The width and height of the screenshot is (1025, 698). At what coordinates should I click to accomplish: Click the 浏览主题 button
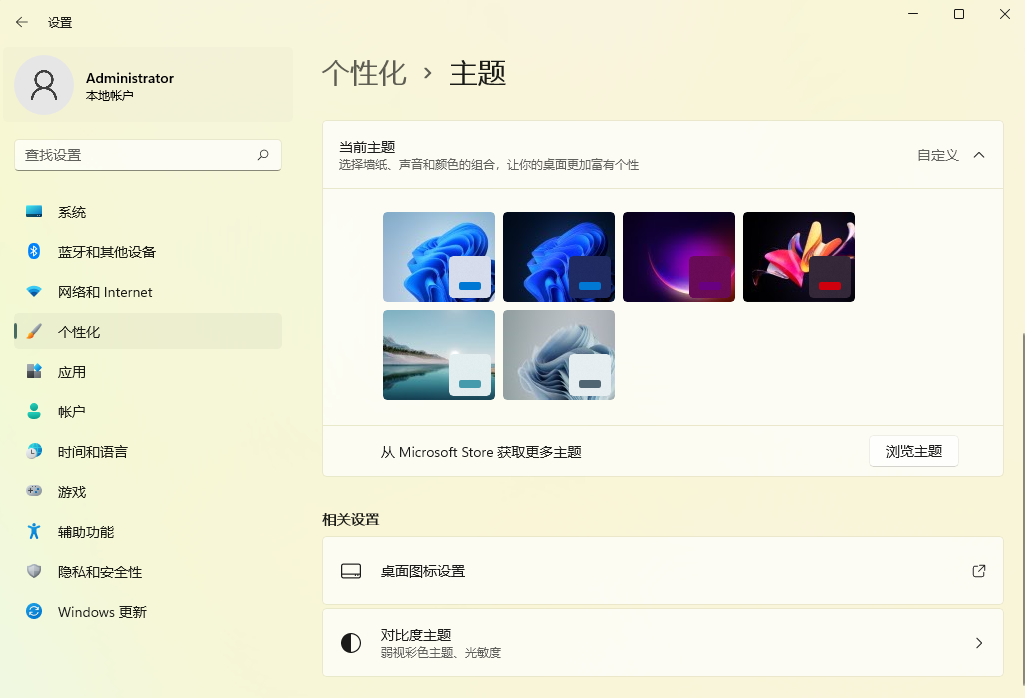pyautogui.click(x=913, y=451)
